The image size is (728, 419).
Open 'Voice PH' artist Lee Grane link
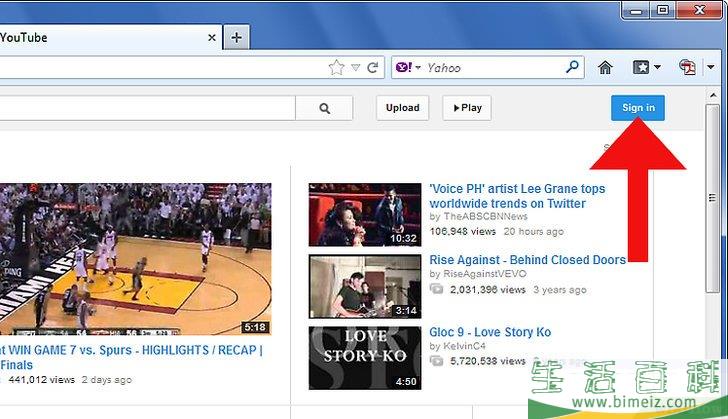tap(517, 196)
